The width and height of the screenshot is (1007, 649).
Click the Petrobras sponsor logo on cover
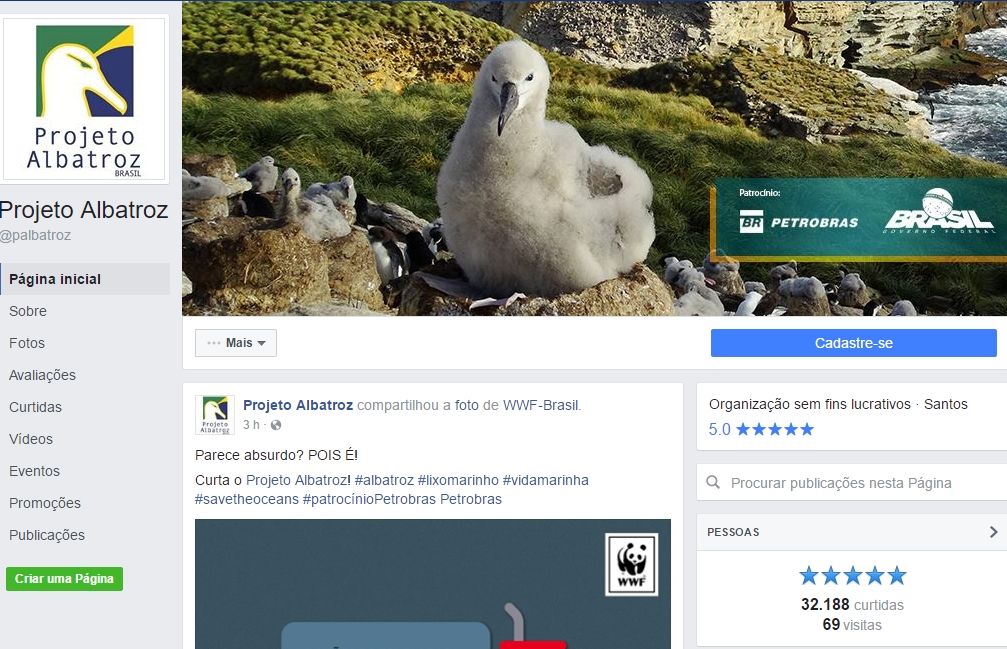point(798,222)
